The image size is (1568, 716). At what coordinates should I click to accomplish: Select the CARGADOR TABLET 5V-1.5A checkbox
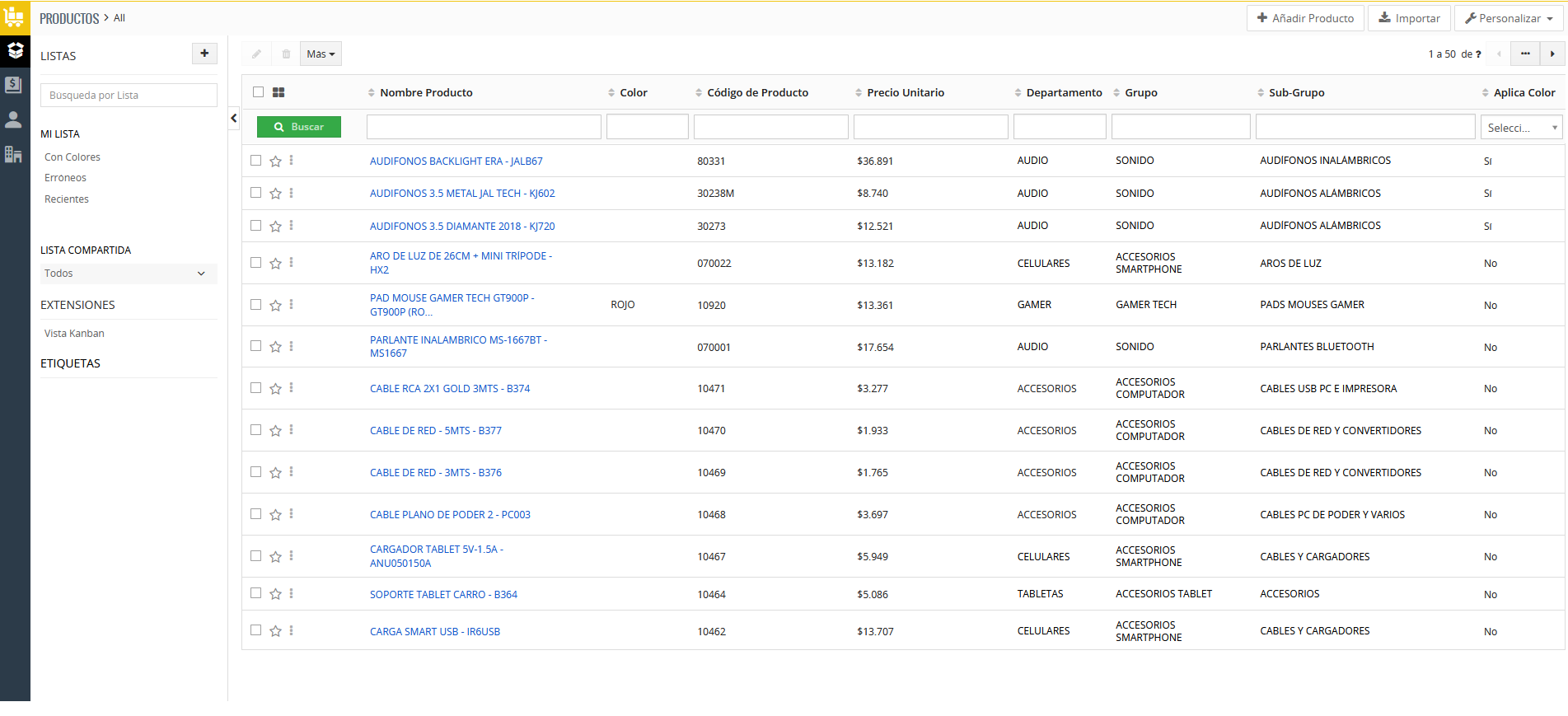[256, 556]
